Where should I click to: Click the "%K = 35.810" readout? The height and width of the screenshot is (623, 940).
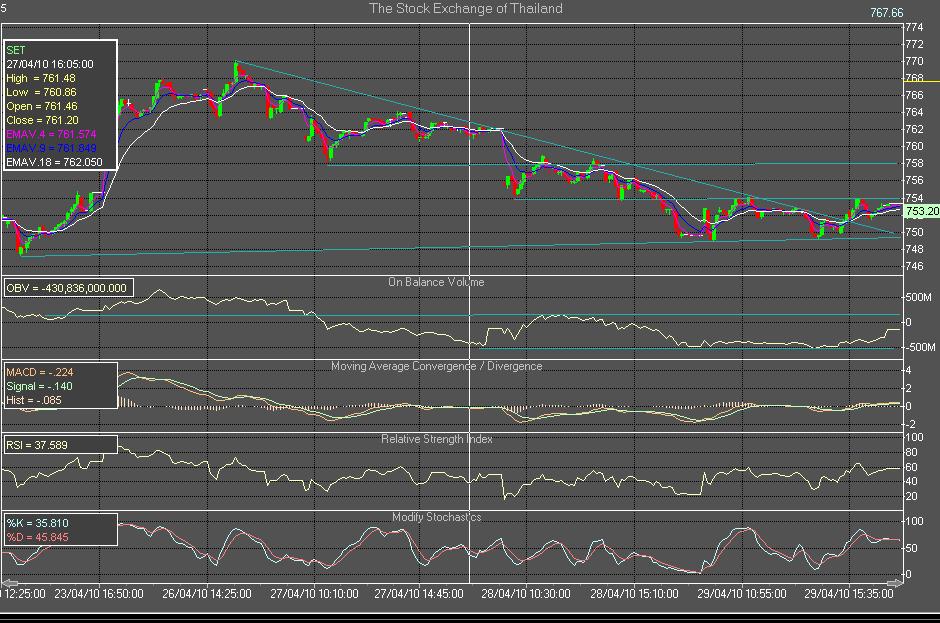point(37,523)
